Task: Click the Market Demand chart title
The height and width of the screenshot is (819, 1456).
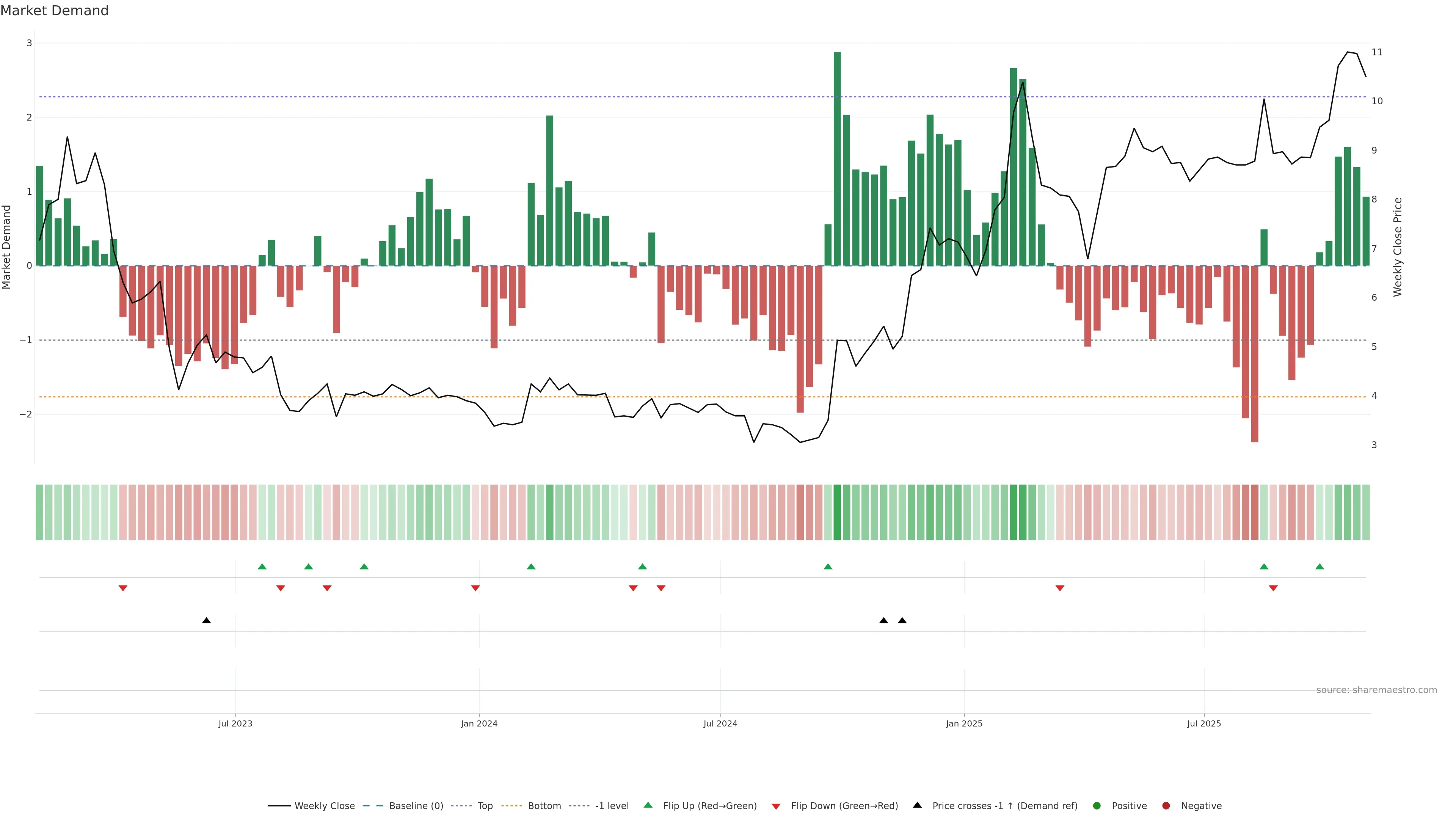Action: pos(54,11)
